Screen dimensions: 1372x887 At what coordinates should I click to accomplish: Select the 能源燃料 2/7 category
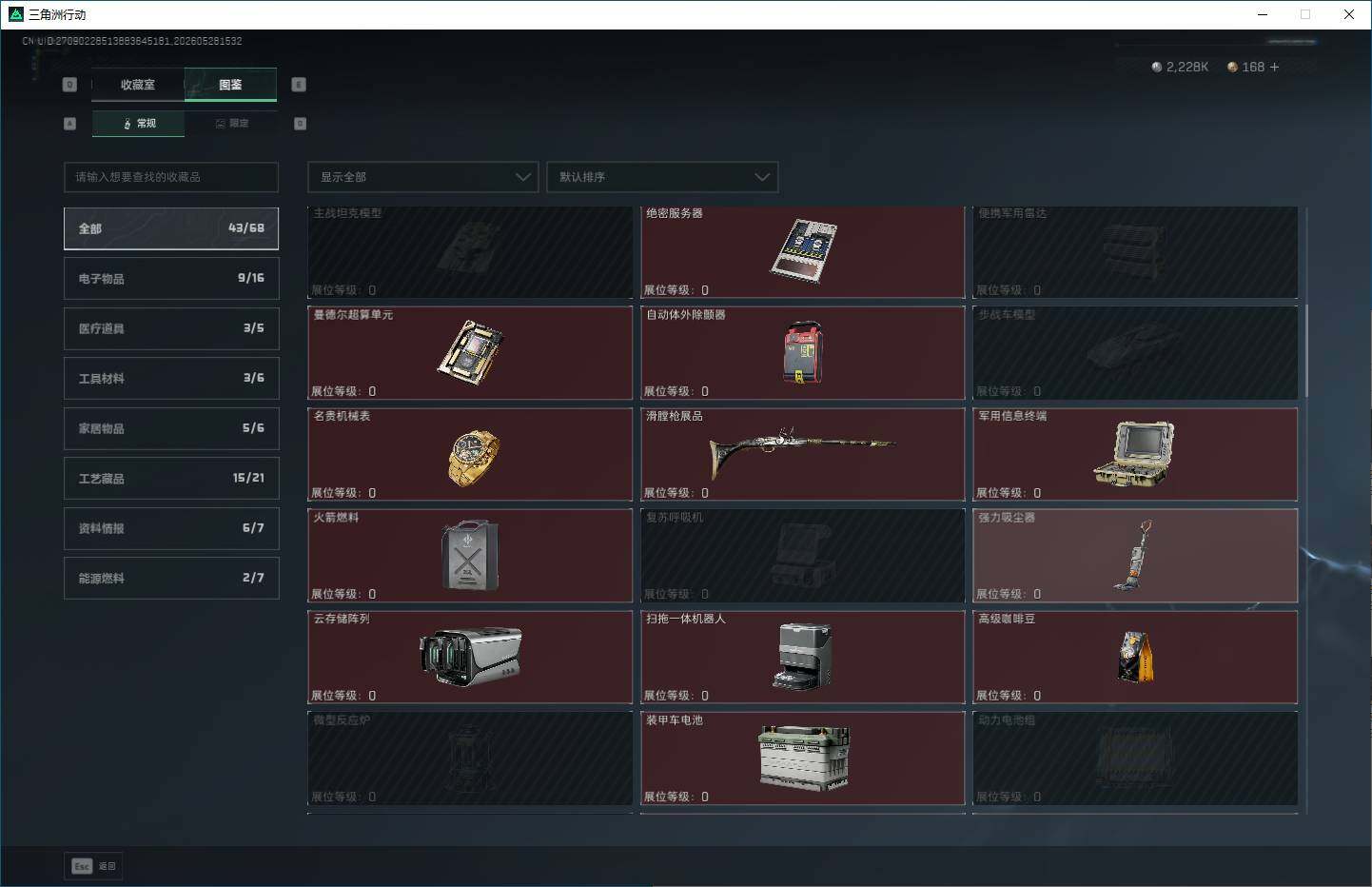click(171, 578)
